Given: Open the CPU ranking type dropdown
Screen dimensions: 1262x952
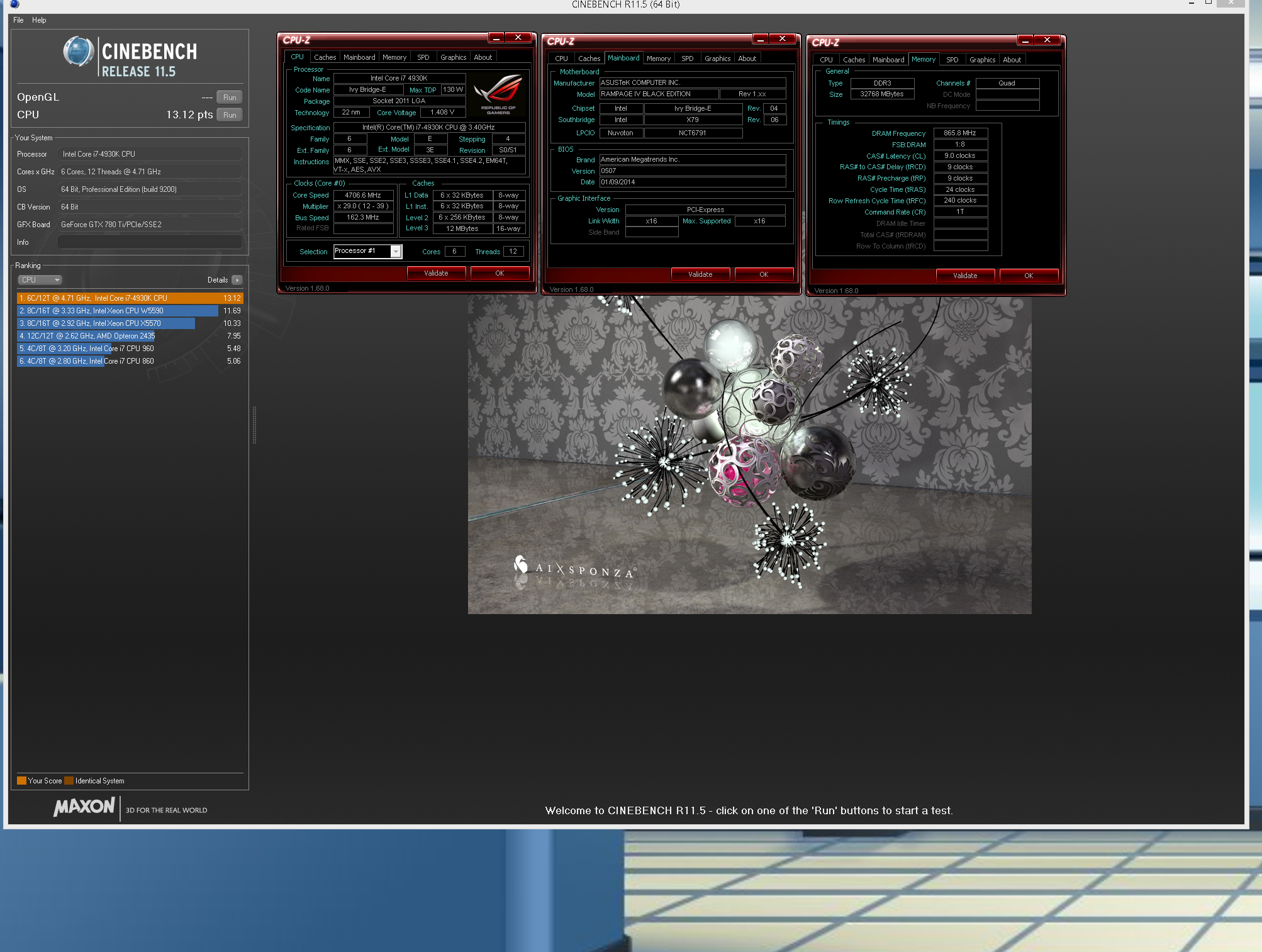Looking at the screenshot, I should pyautogui.click(x=40, y=280).
